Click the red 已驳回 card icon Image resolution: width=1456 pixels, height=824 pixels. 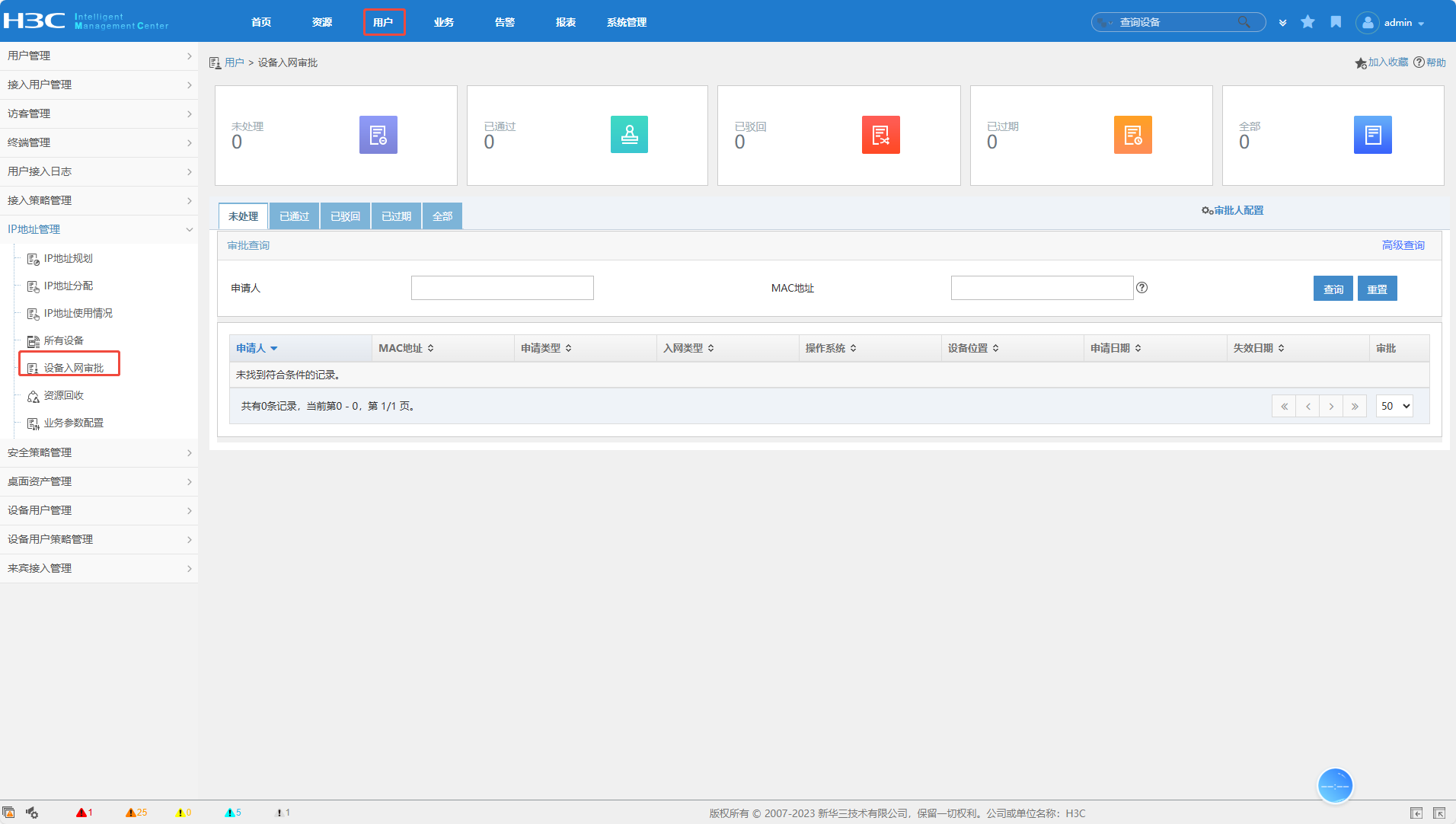pos(881,135)
